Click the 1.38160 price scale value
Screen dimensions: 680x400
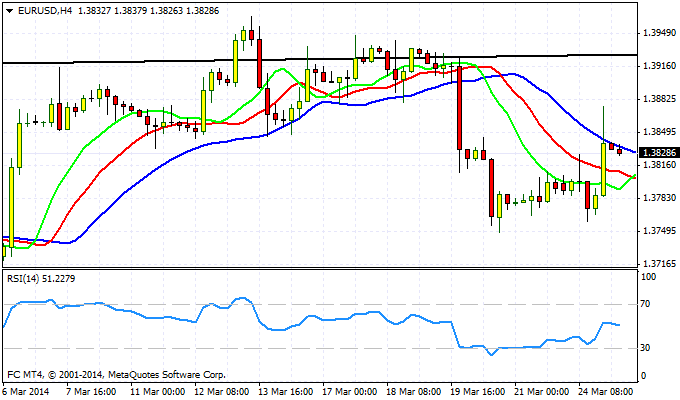tap(660, 164)
